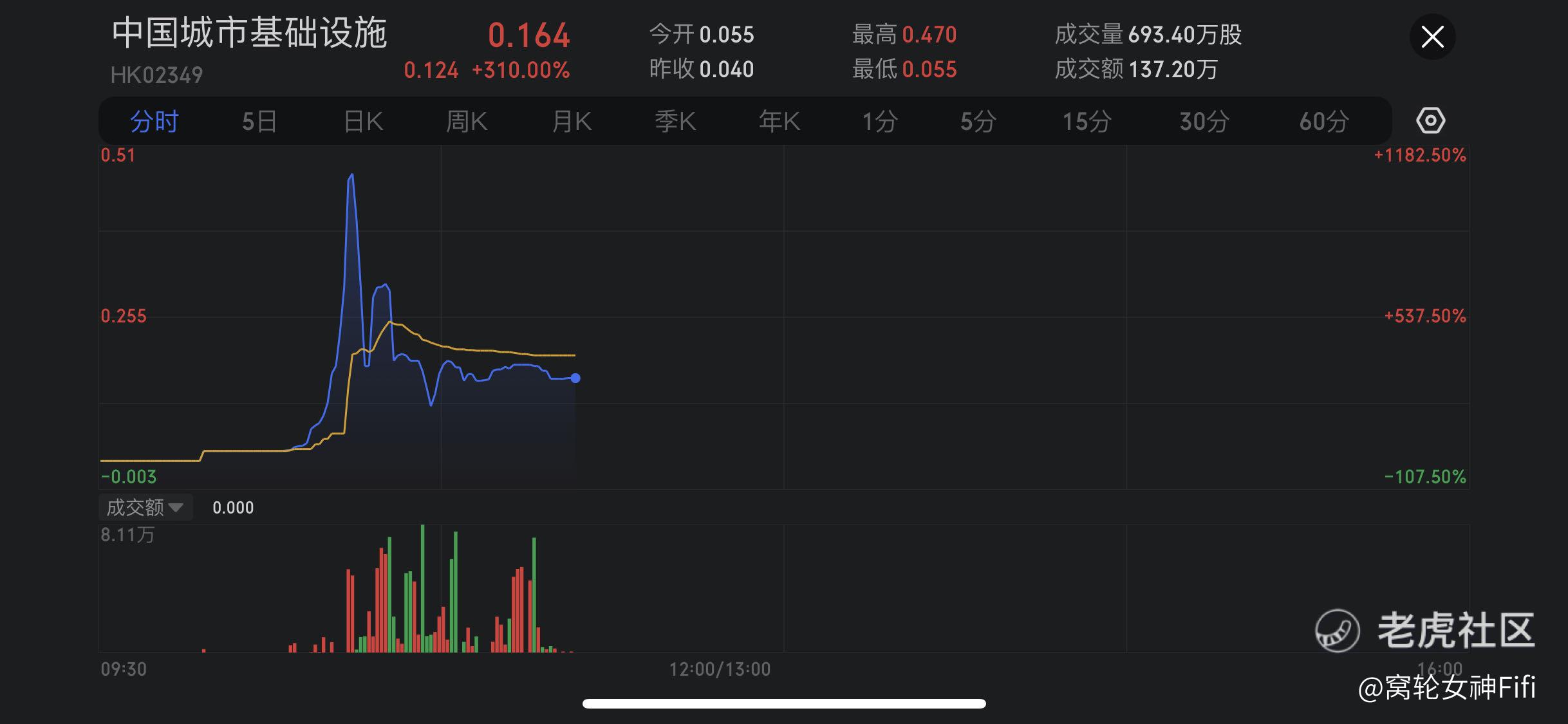Click the 0.124 price change value
This screenshot has height=724, width=1568.
click(431, 70)
